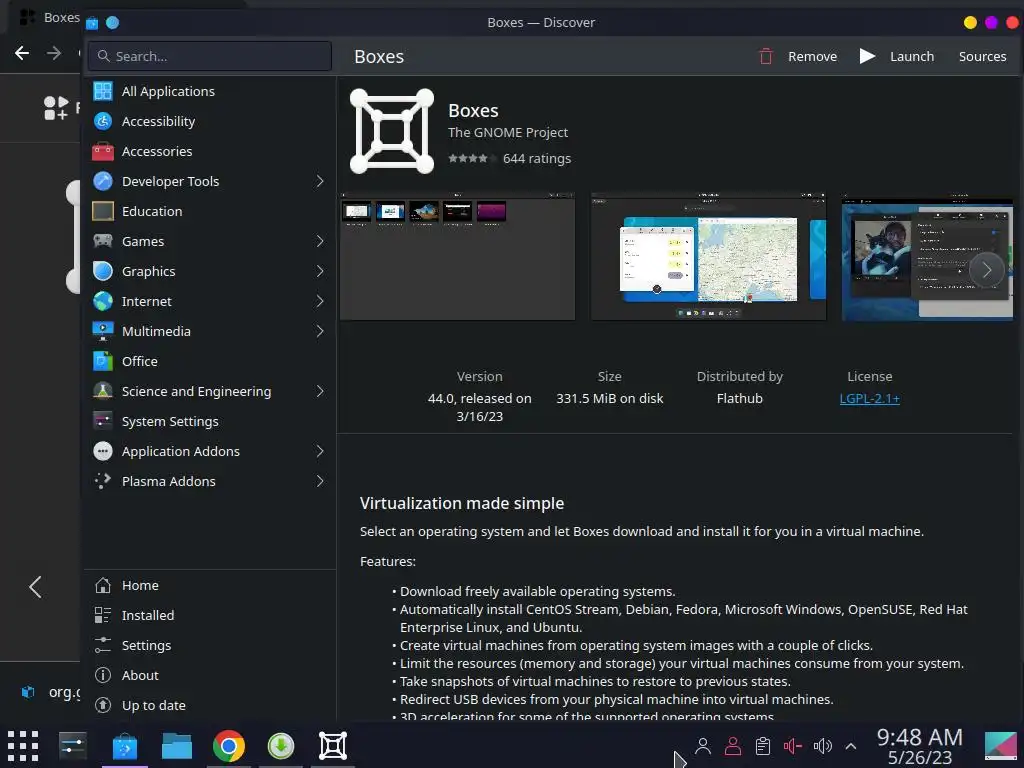The image size is (1024, 768).
Task: Show next screenshot with round arrow
Action: [x=986, y=270]
